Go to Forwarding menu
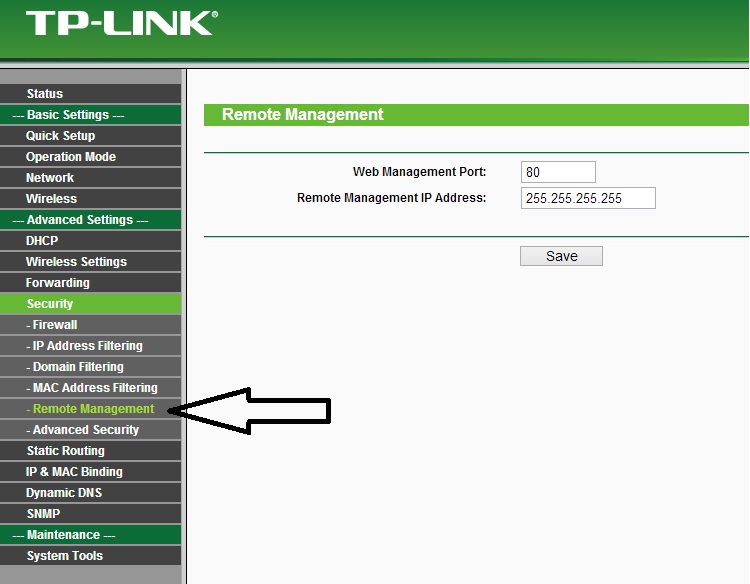Viewport: 750px width, 584px height. click(x=90, y=283)
